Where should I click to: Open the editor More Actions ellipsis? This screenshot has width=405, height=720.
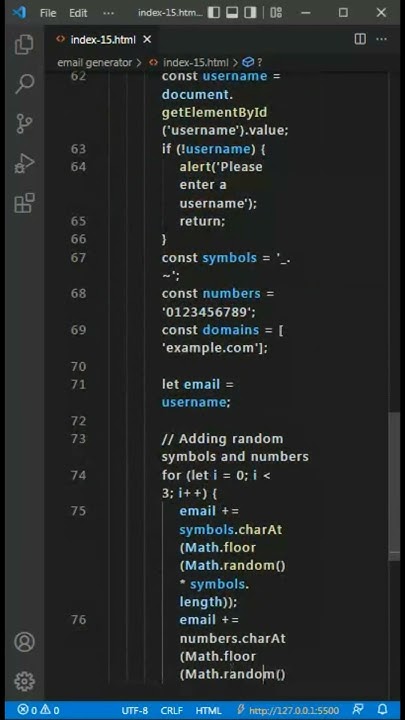coord(382,39)
